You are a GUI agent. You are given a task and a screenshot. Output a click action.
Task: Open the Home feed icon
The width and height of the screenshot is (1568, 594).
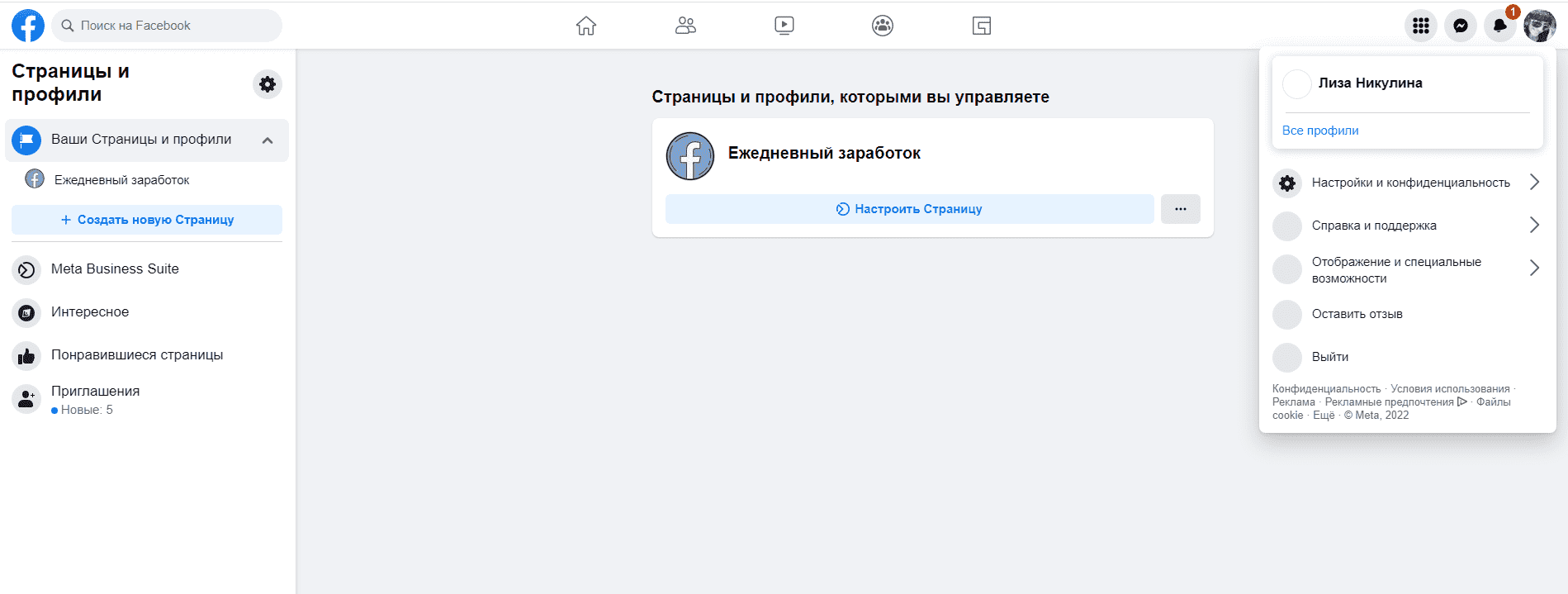tap(585, 26)
